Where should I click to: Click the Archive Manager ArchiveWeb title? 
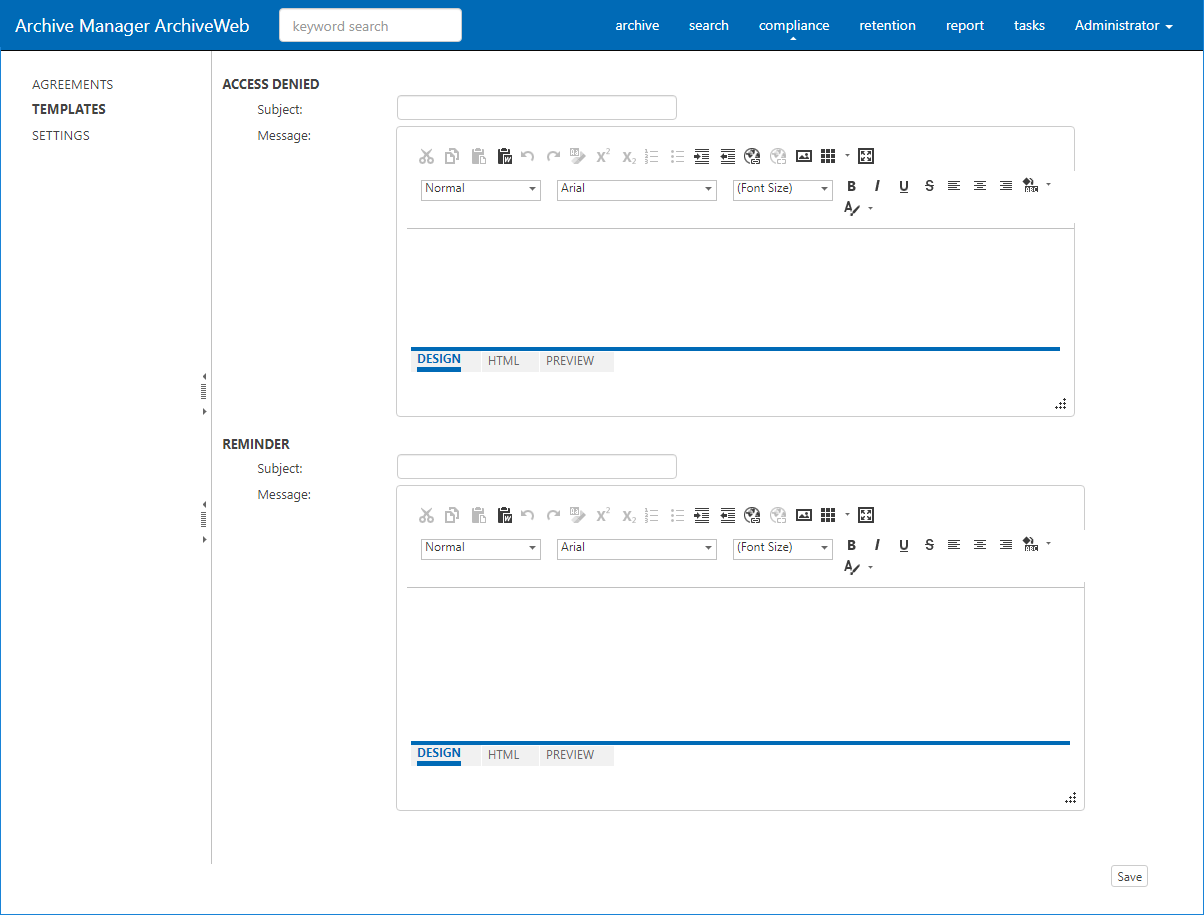point(132,26)
